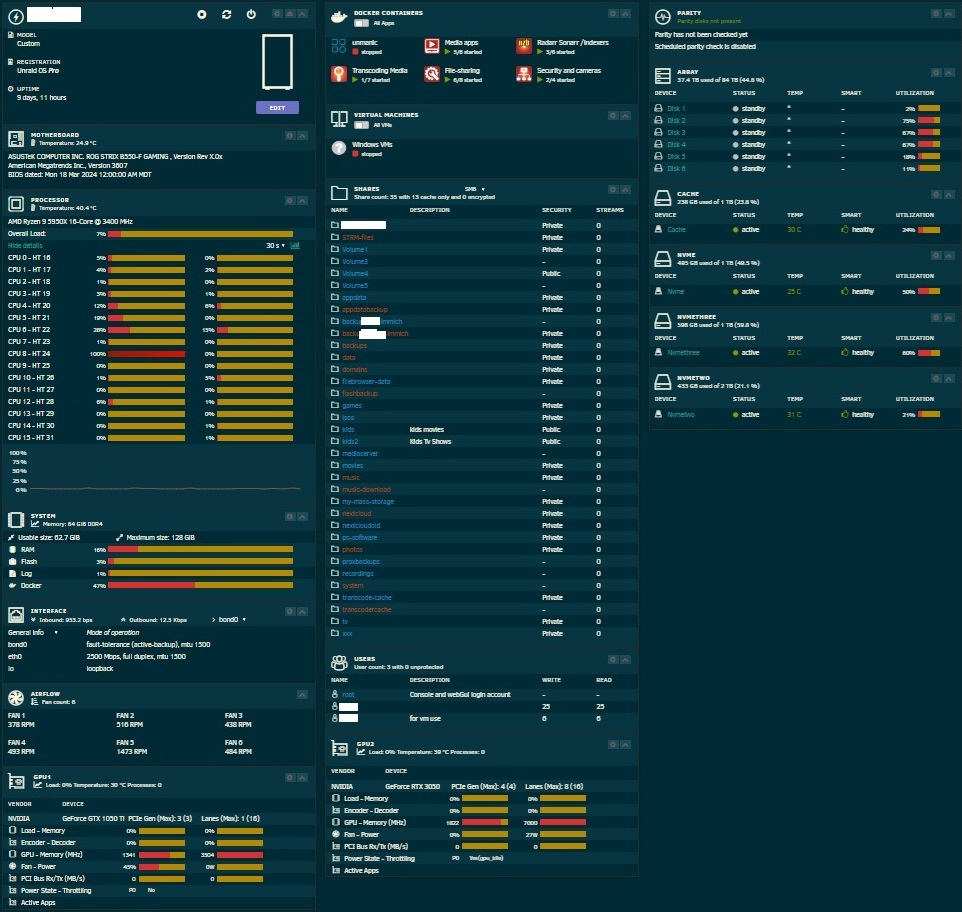Click Disk 5 standby status indicator
Image resolution: width=962 pixels, height=912 pixels.
click(x=736, y=156)
